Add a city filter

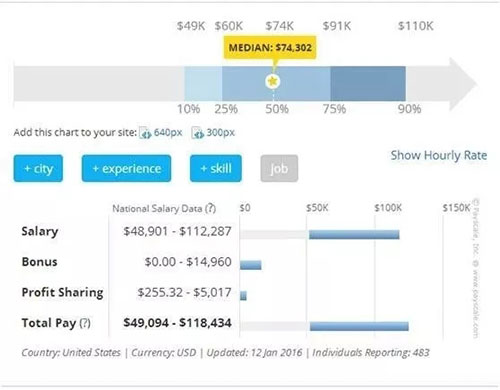point(38,168)
